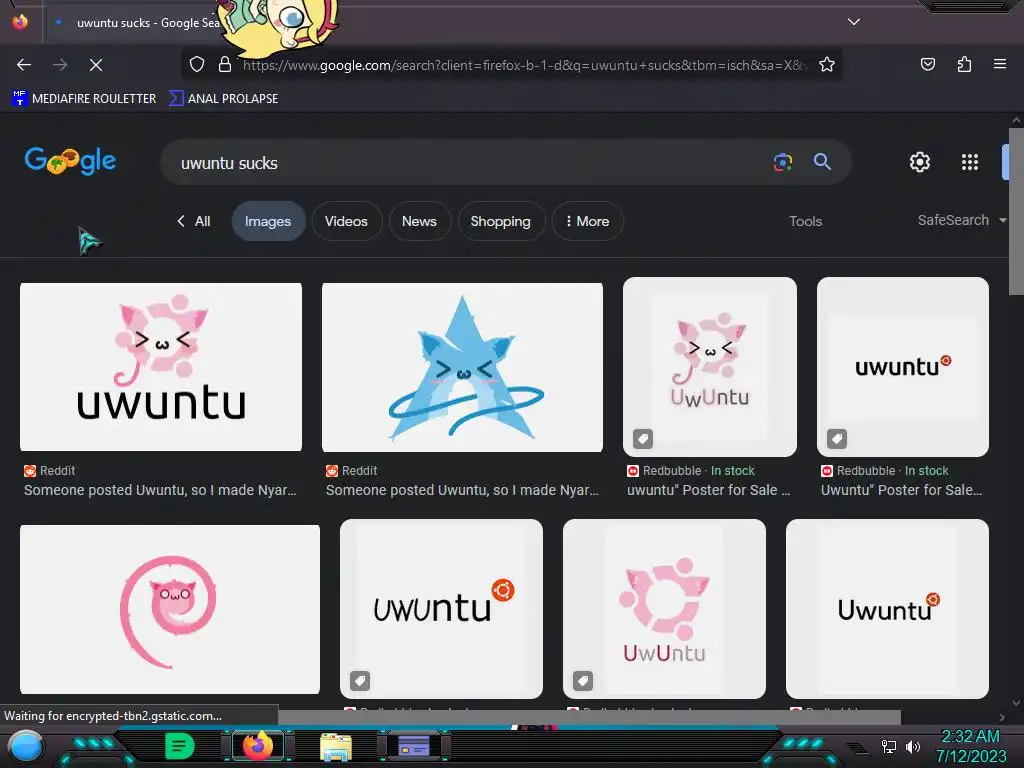The width and height of the screenshot is (1024, 768).
Task: Click product tag on black uwuntu poster
Action: 837,439
